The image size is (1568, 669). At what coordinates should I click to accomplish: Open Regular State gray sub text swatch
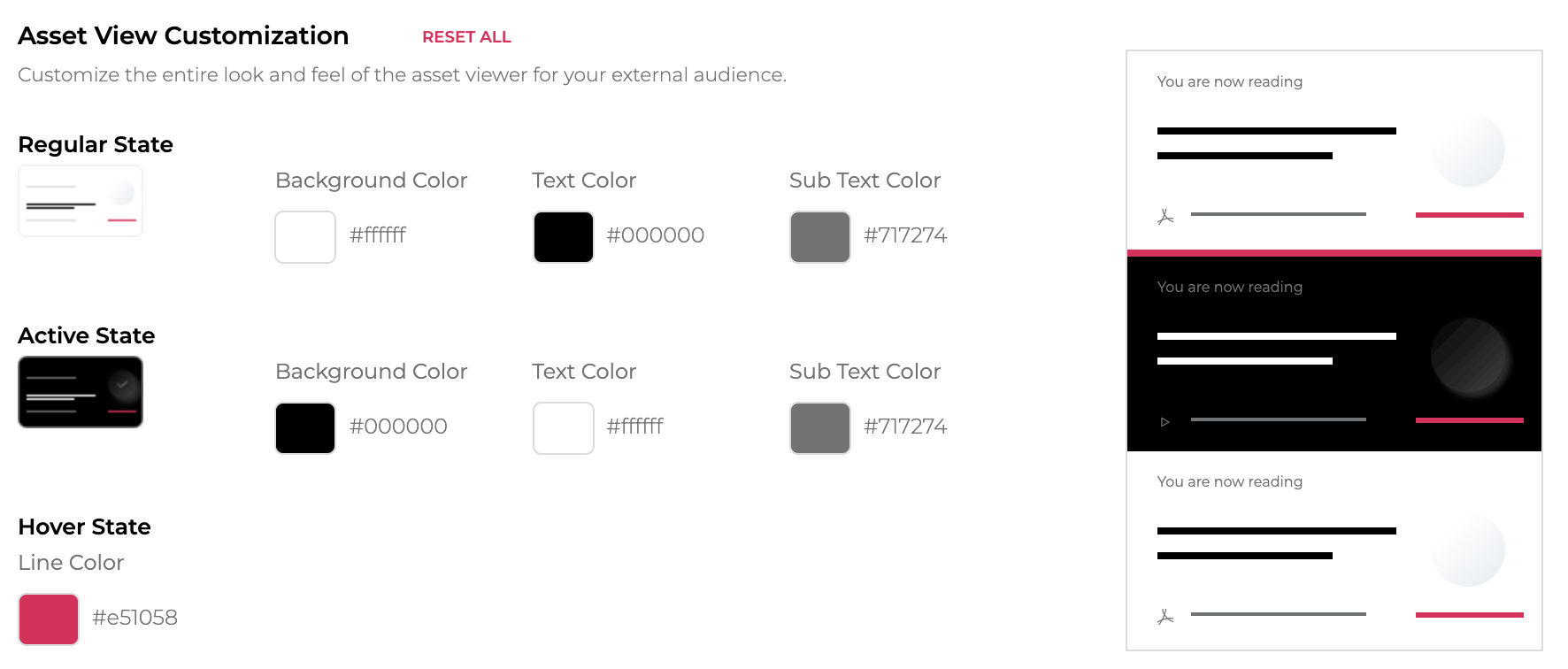pyautogui.click(x=820, y=237)
